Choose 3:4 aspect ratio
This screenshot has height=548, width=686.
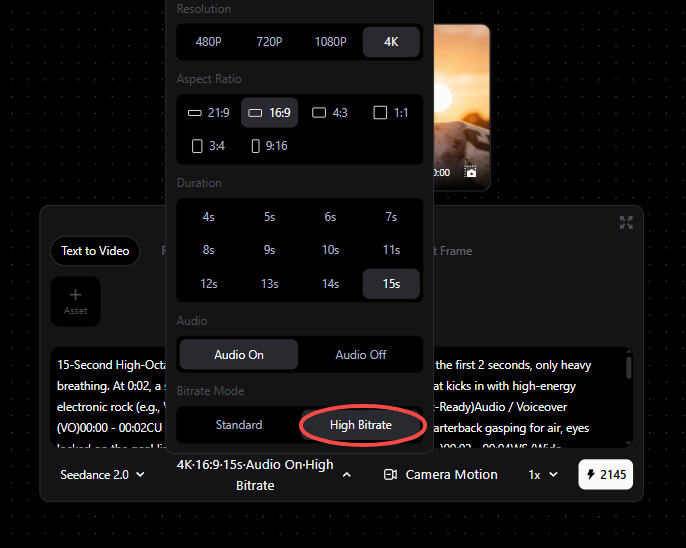tap(208, 146)
